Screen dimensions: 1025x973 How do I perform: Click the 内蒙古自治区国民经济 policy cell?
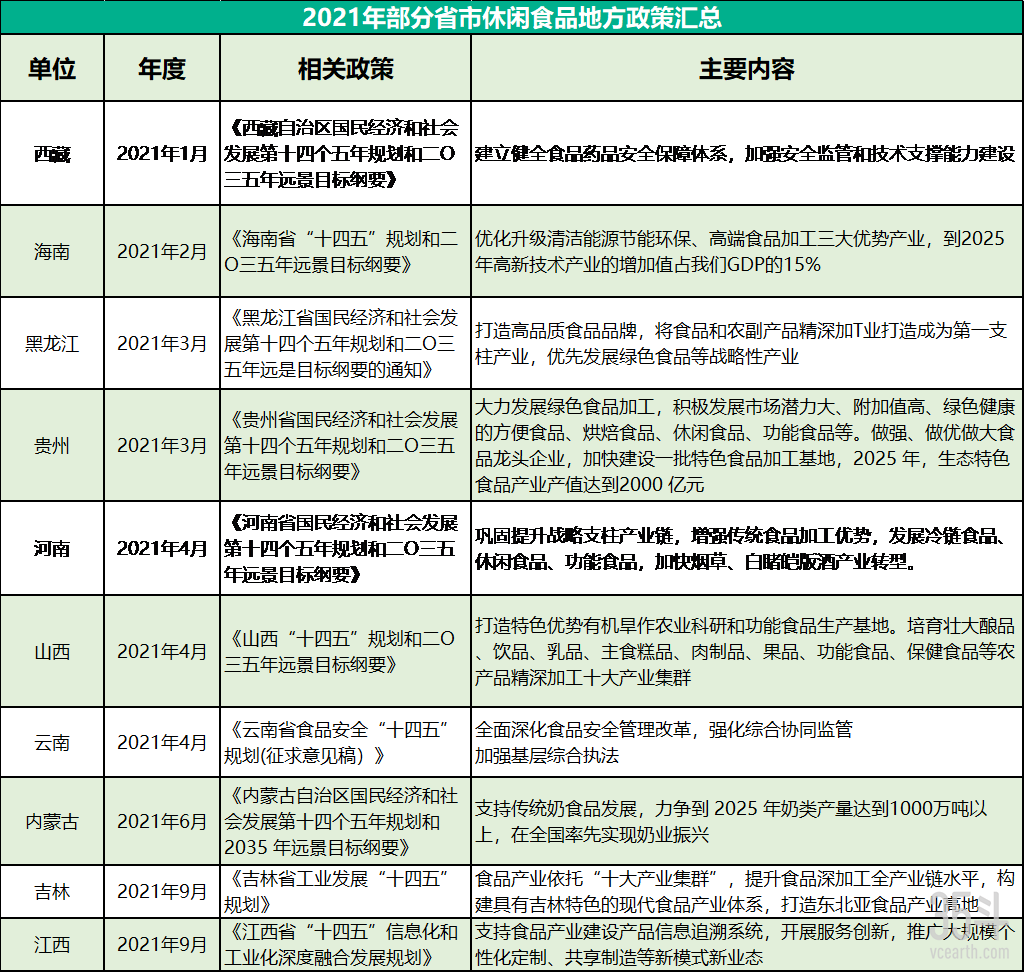point(345,821)
